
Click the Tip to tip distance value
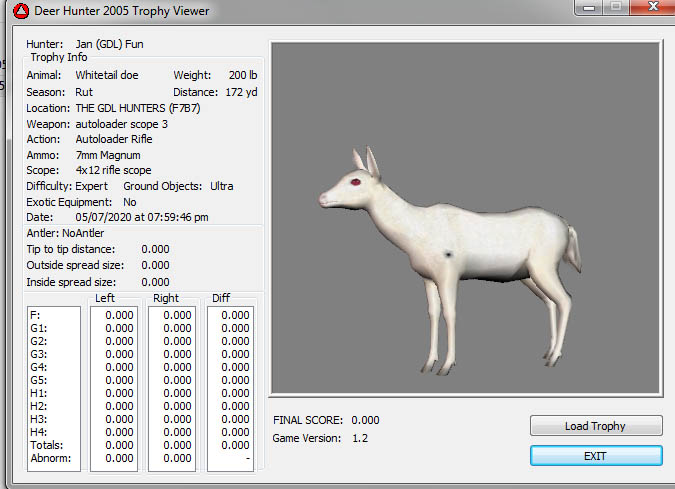point(155,249)
